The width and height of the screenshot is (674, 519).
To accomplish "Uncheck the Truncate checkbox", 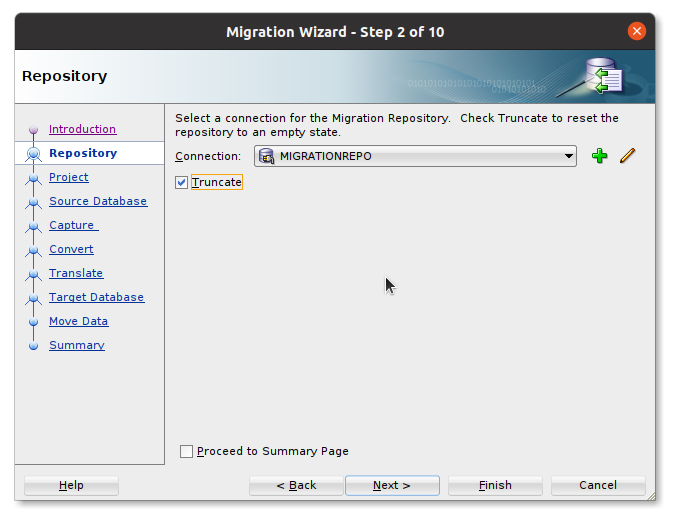I will (181, 182).
